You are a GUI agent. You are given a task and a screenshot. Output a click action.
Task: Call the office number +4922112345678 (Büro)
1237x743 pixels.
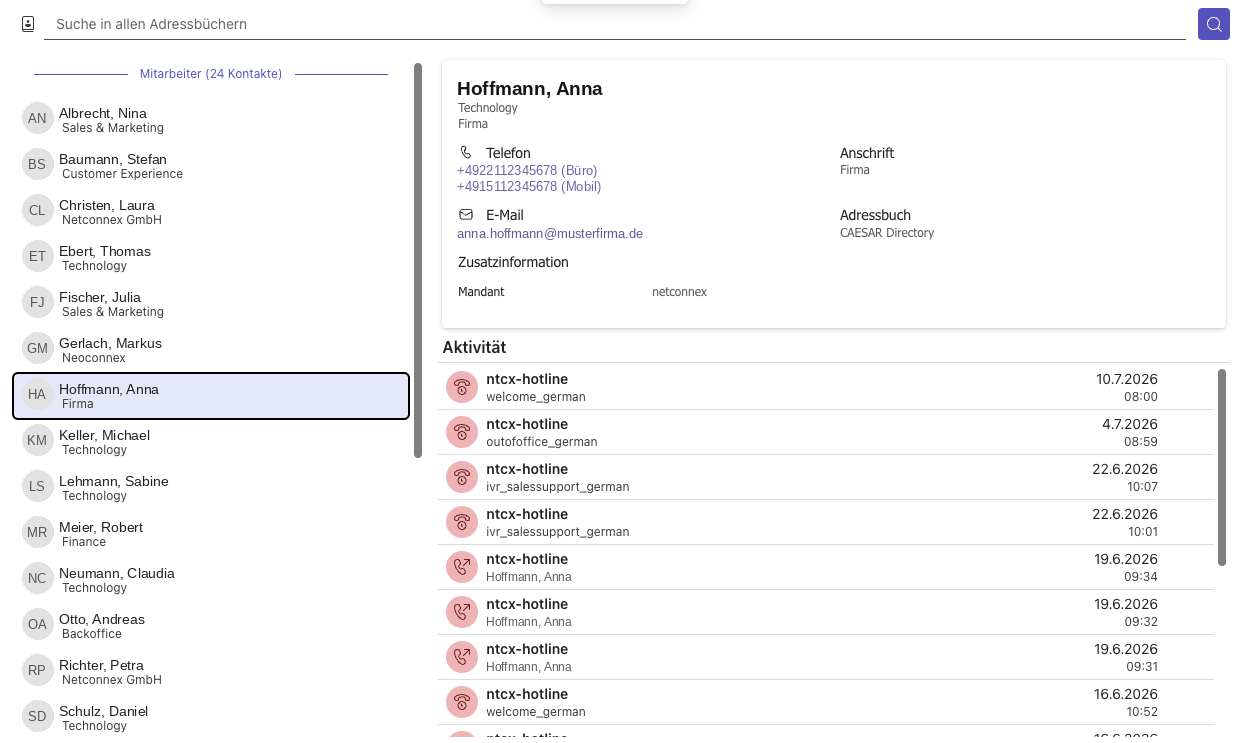point(527,171)
